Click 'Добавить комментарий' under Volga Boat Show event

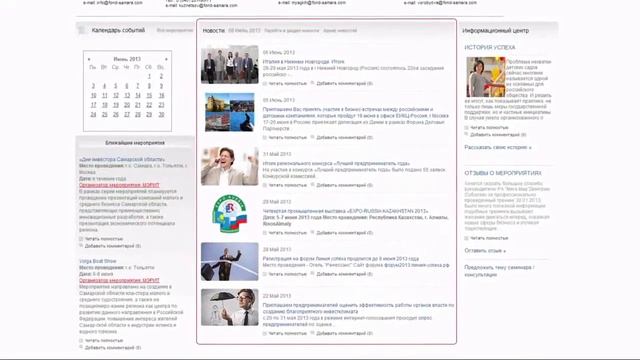(x=113, y=348)
